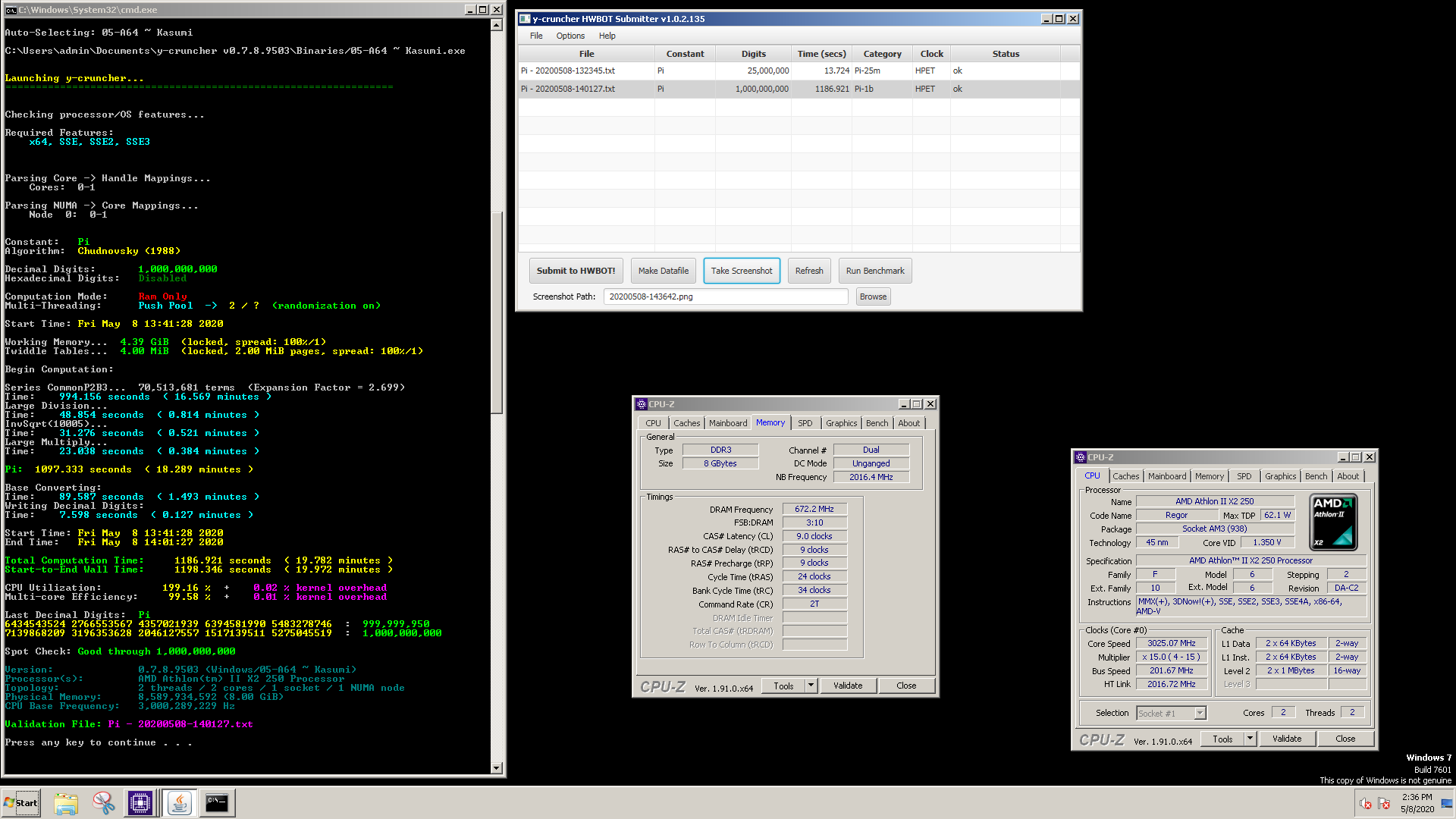Click the CPU-Z Memory window title icon
The width and height of the screenshot is (1456, 819).
(642, 404)
